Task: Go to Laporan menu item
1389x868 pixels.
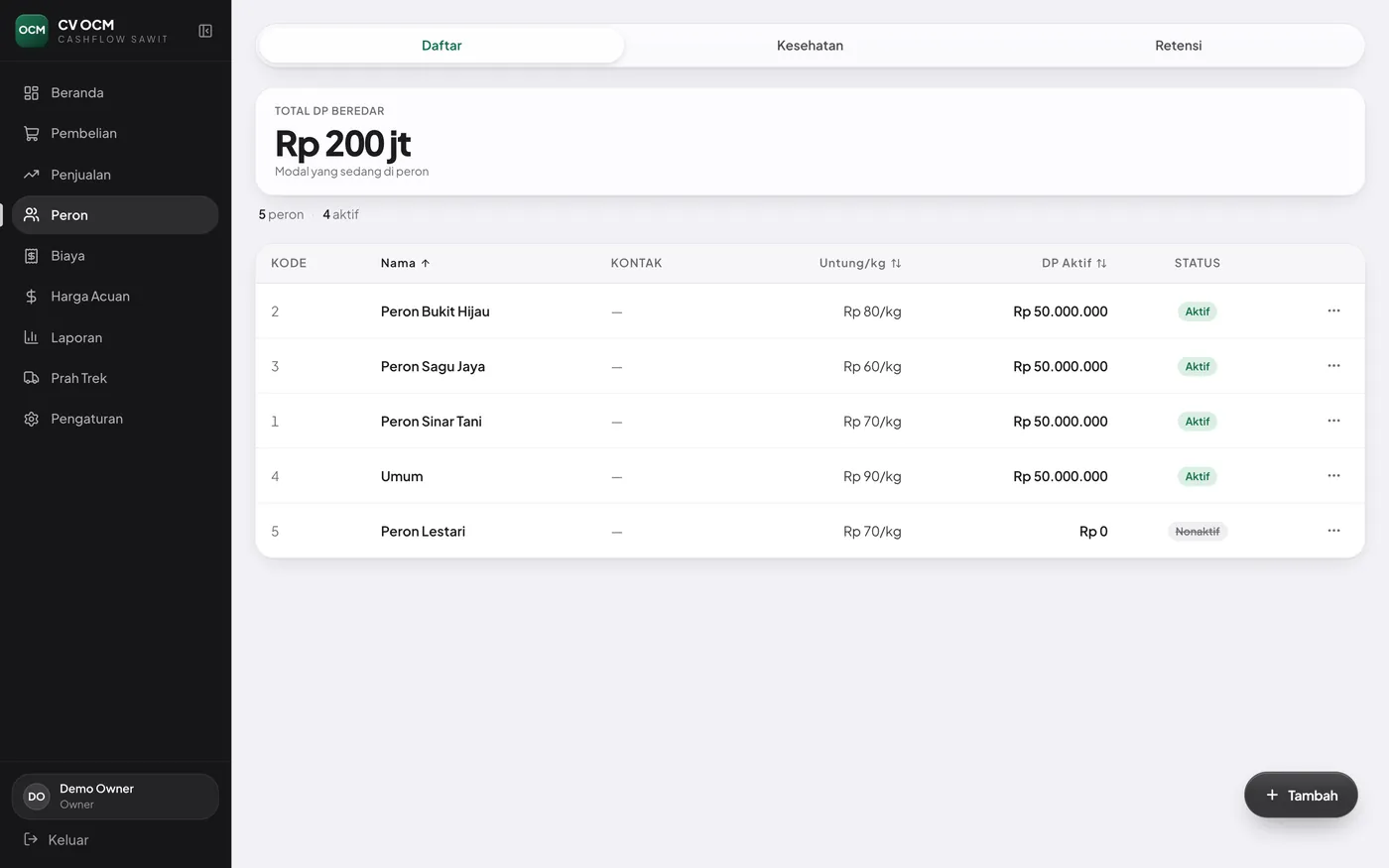Action: coord(115,337)
